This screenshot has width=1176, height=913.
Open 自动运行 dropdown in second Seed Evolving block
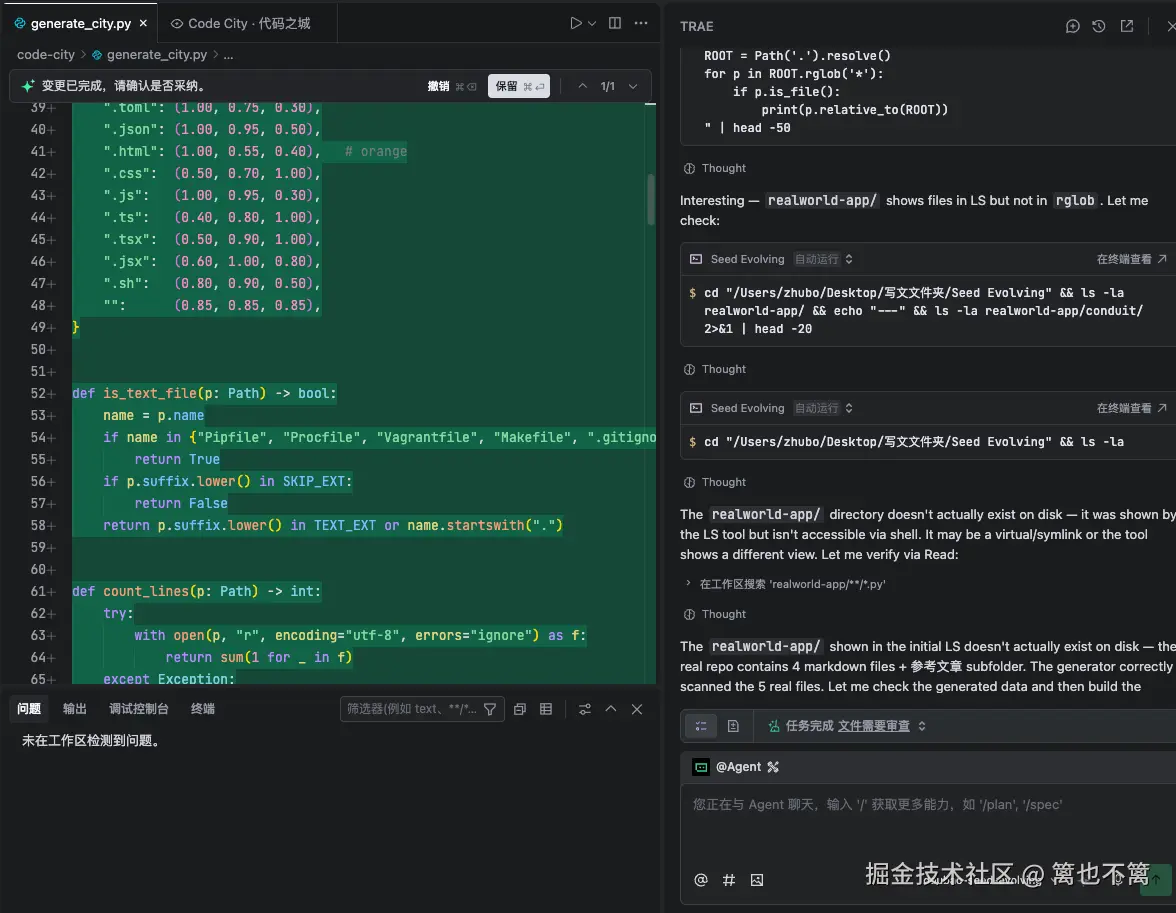[x=824, y=408]
